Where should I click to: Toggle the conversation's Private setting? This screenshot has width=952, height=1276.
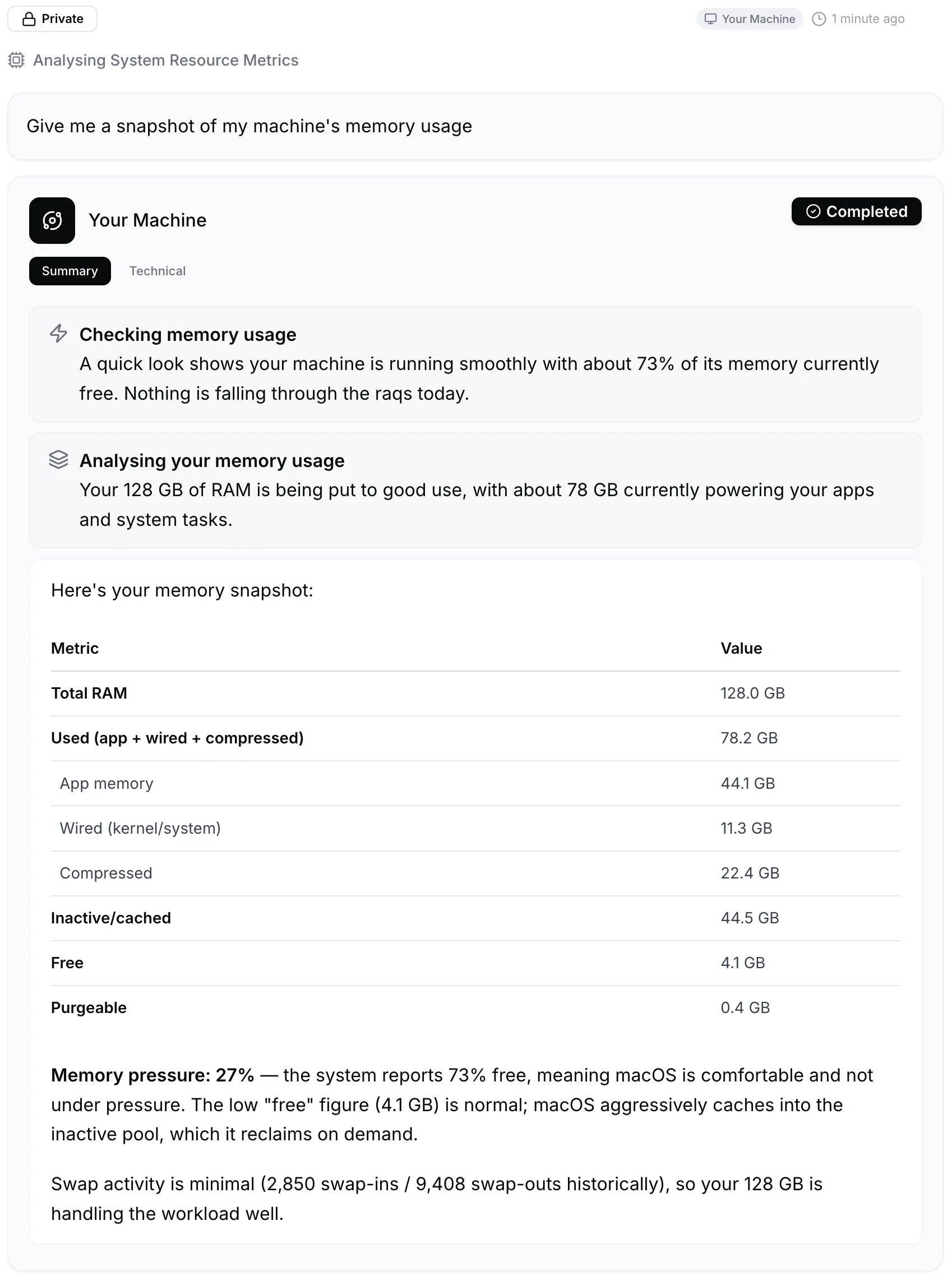(52, 19)
